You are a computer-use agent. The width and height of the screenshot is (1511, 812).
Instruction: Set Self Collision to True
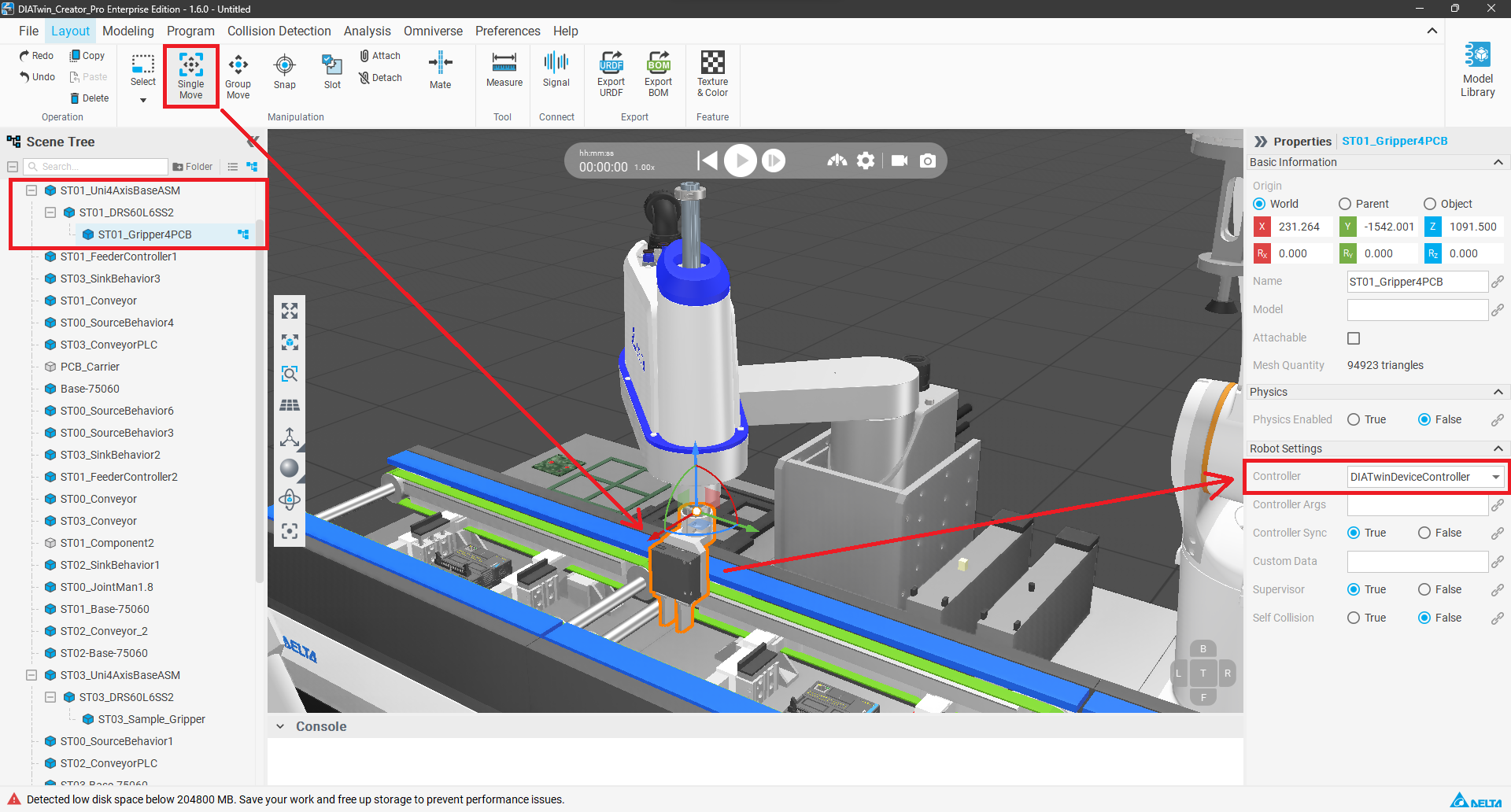1354,618
